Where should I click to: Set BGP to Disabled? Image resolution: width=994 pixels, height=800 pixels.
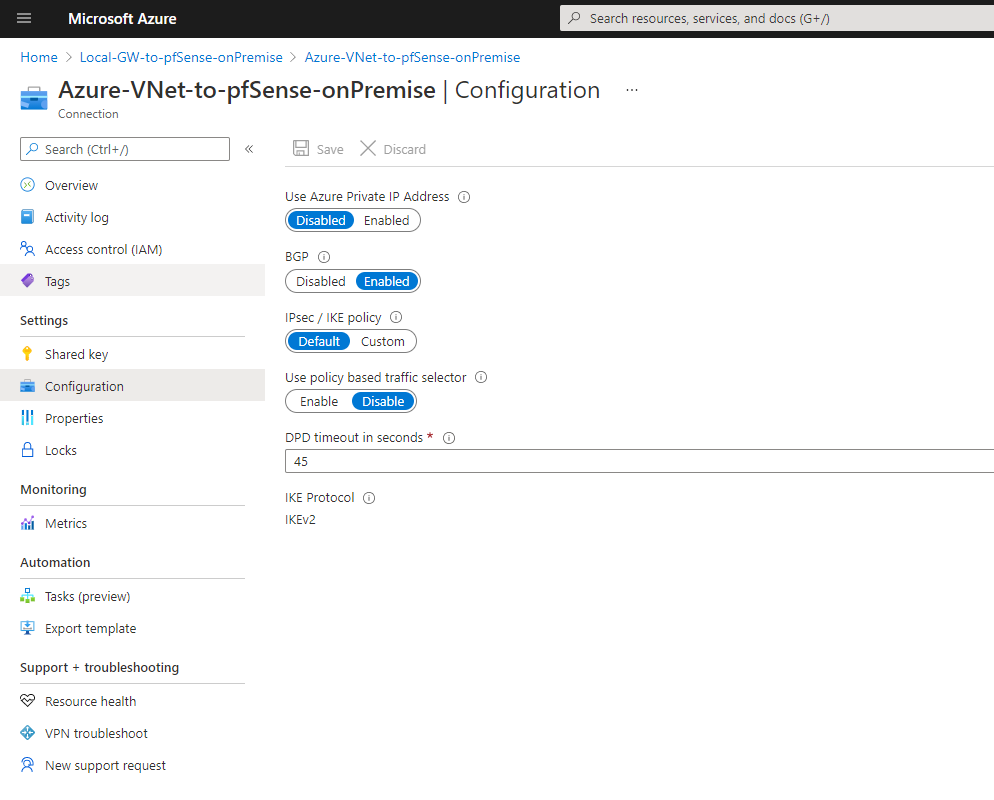[321, 281]
